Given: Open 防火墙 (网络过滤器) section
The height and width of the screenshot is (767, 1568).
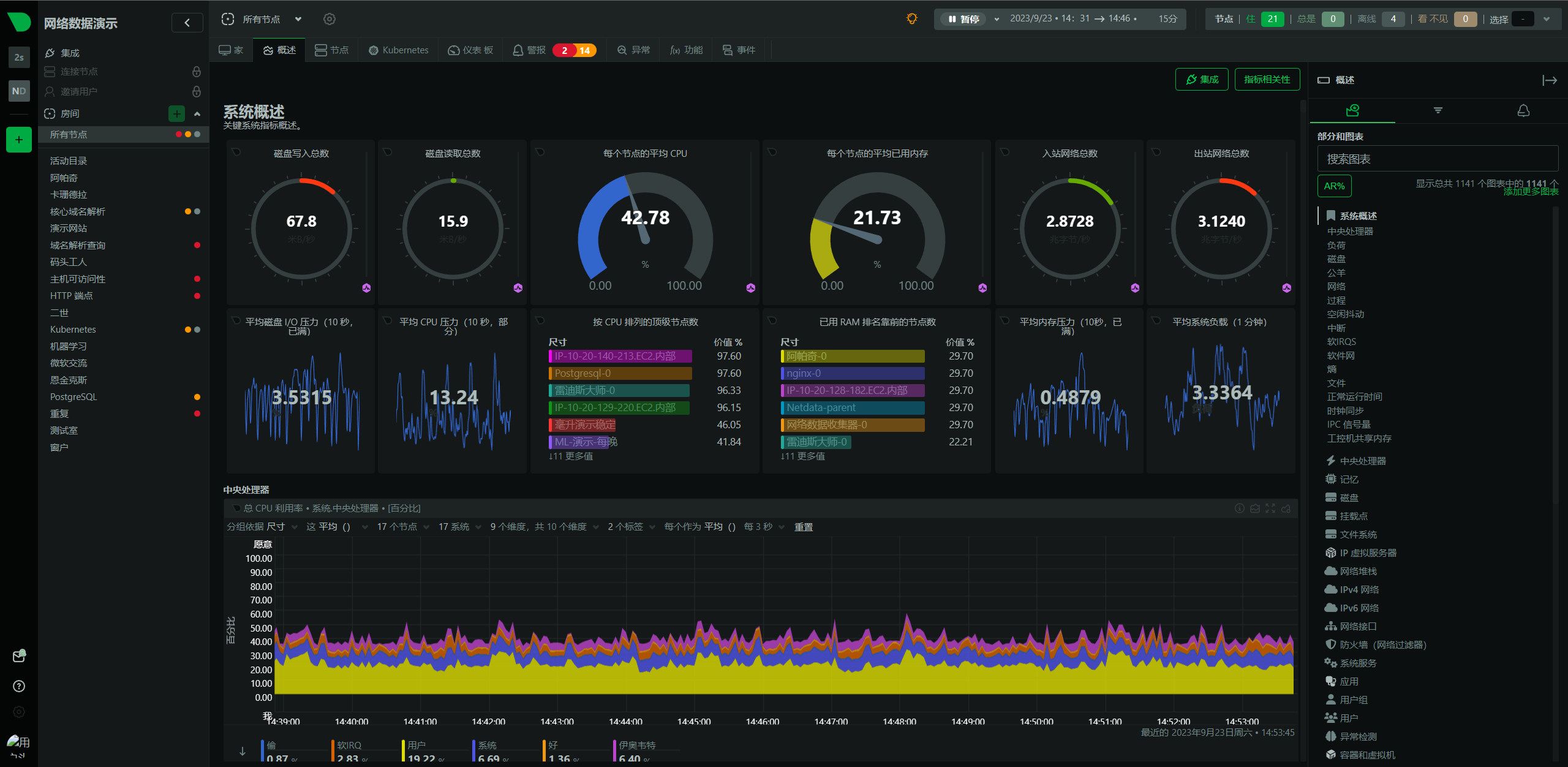Looking at the screenshot, I should 1383,644.
